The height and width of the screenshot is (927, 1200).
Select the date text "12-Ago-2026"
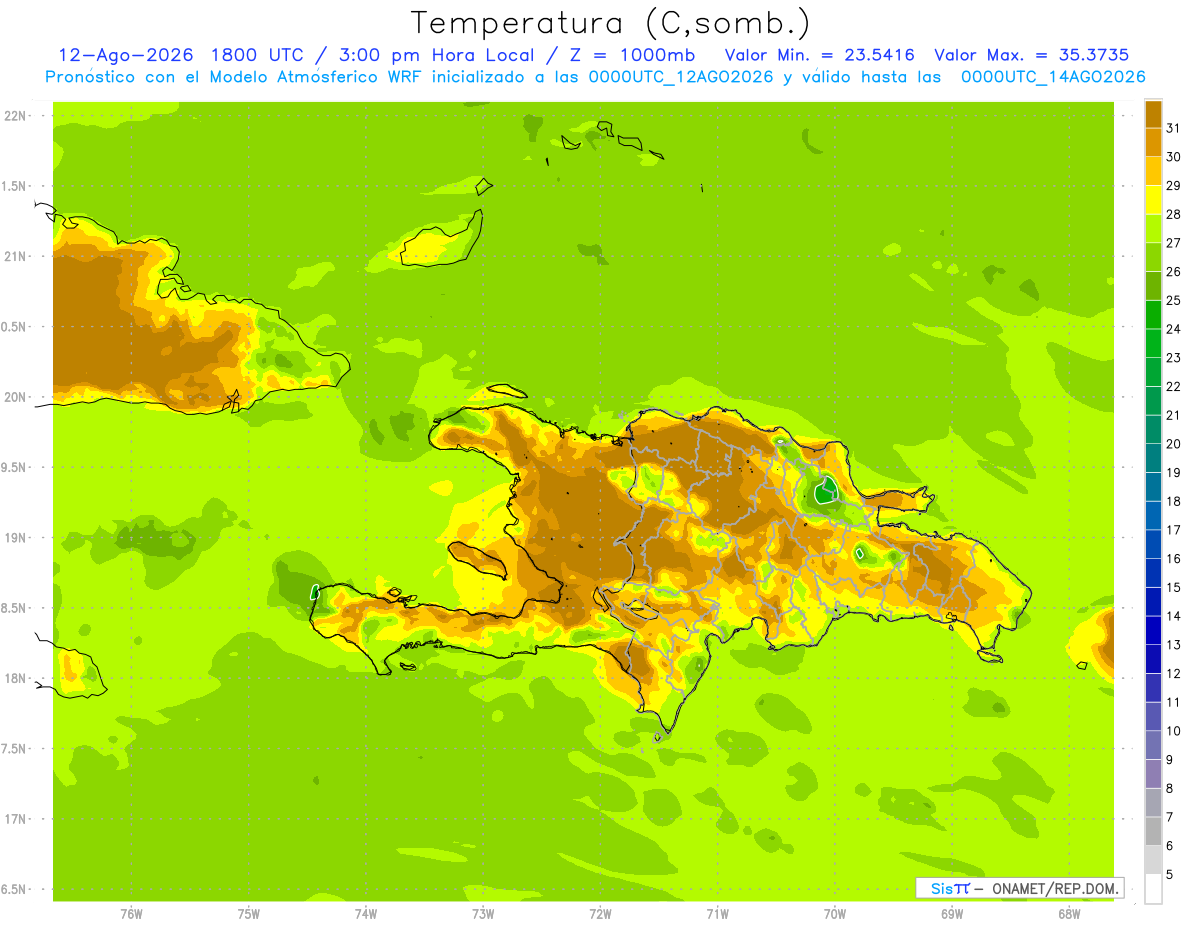(x=125, y=56)
